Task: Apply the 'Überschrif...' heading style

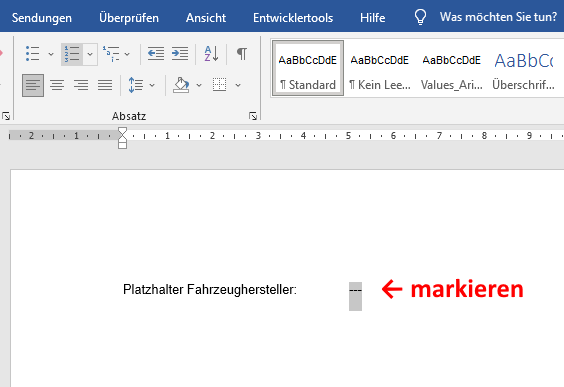Action: (x=524, y=68)
